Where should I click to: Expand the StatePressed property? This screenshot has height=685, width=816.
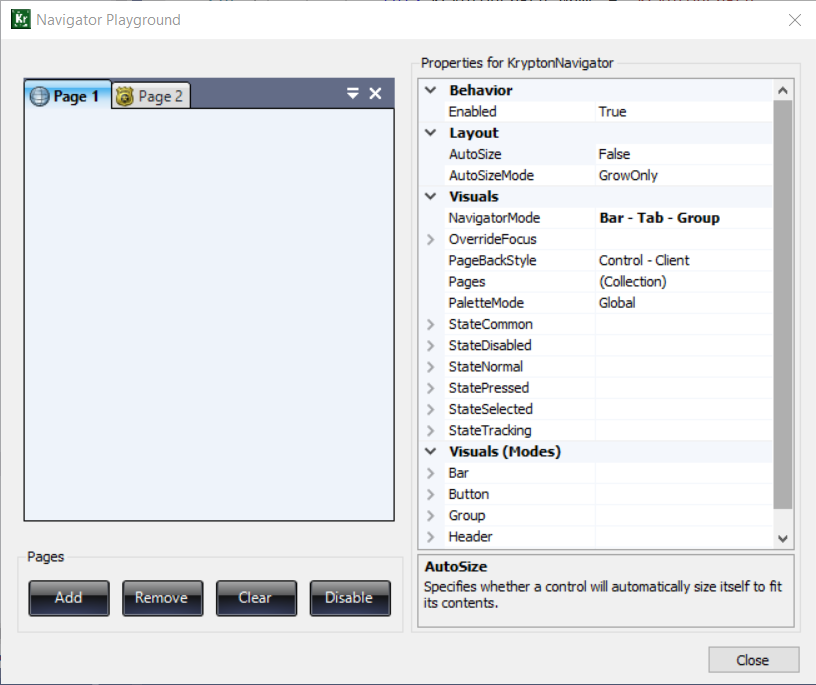click(430, 388)
